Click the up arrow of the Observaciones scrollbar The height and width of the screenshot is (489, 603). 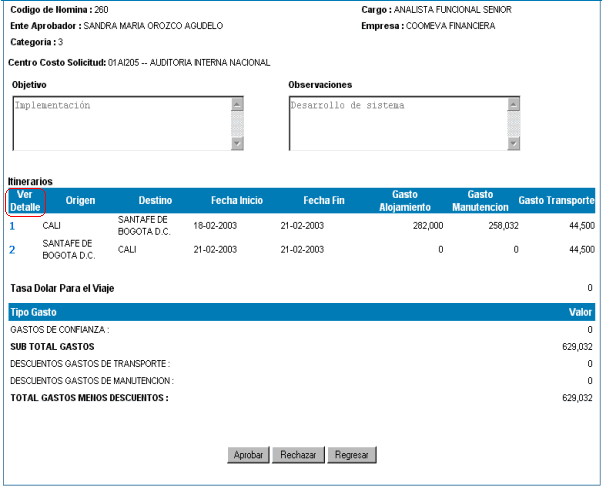515,103
